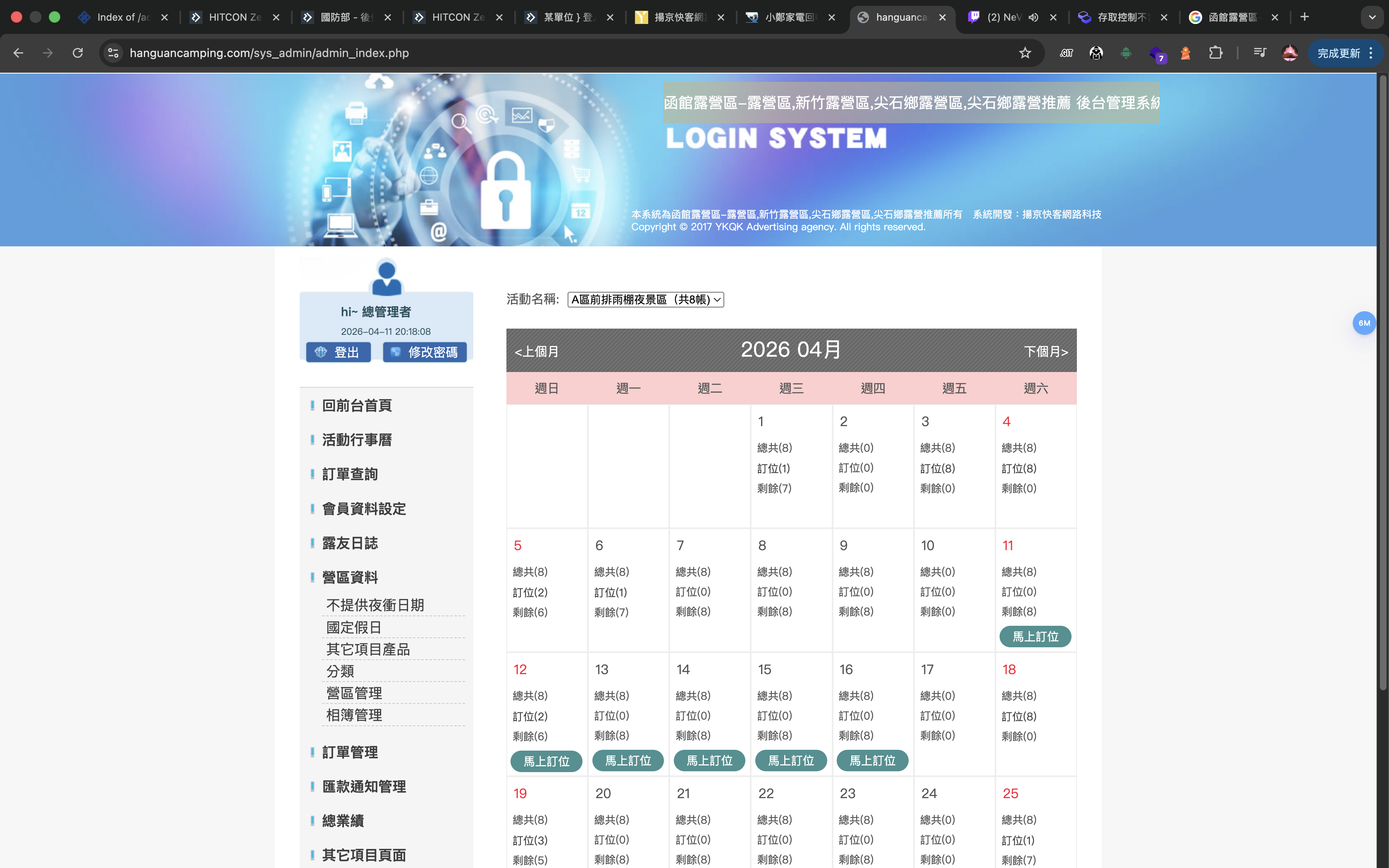The height and width of the screenshot is (868, 1389).
Task: Expand 訂單管理 in sidebar
Action: pos(350,753)
